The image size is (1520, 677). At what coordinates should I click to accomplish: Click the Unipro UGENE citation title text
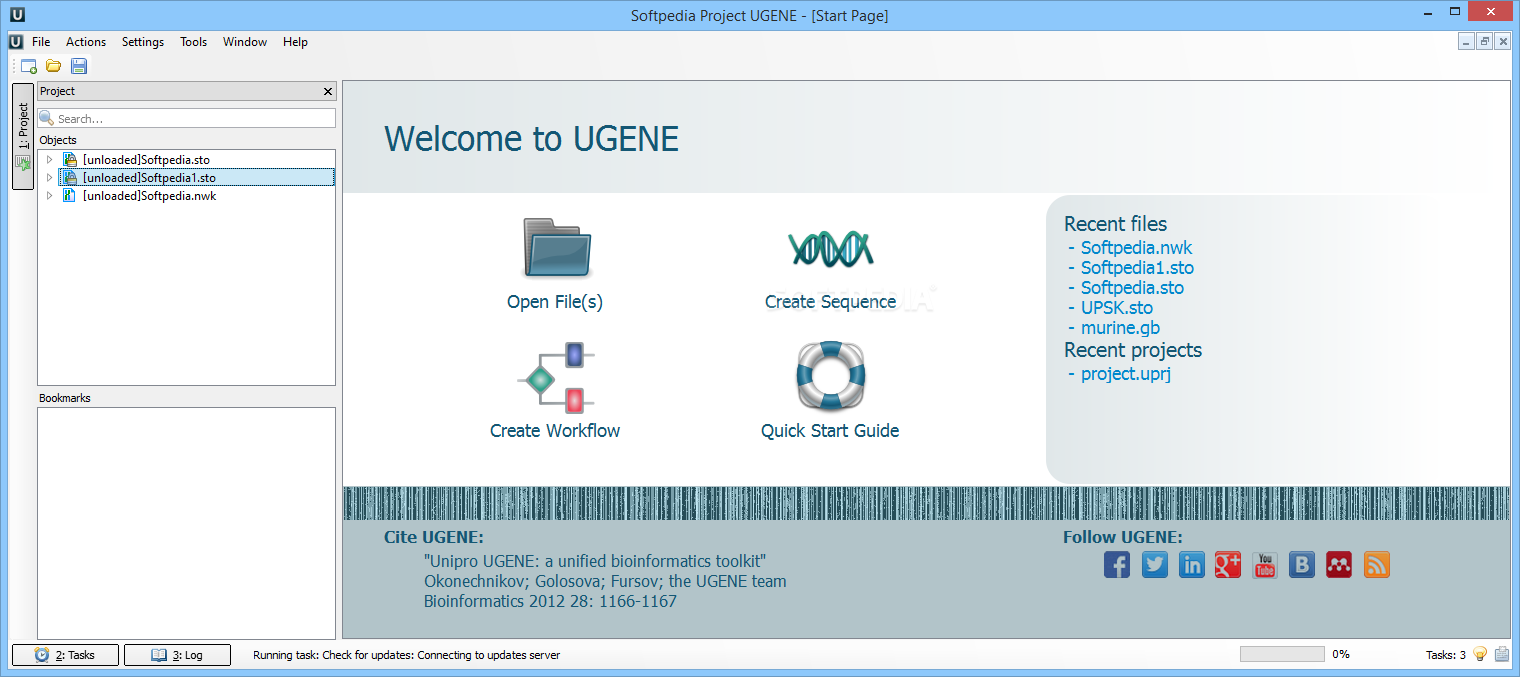595,561
